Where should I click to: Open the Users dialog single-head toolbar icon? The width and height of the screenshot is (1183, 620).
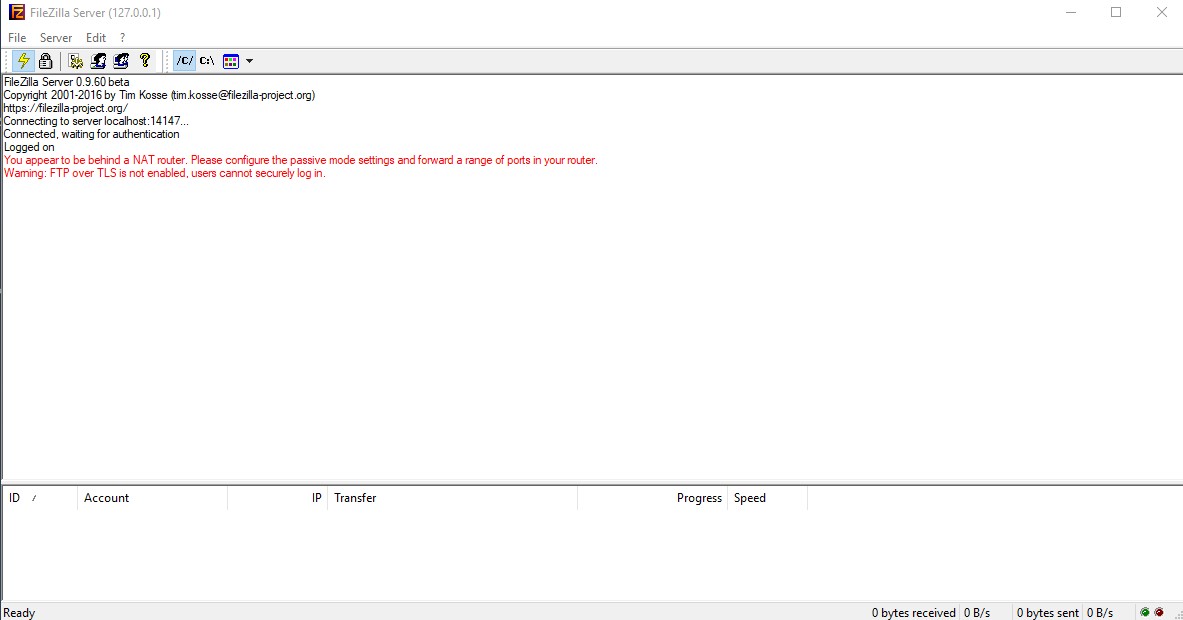point(98,61)
